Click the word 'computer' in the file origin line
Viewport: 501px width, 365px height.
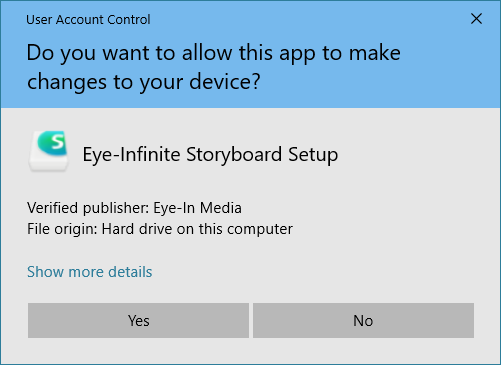click(260, 229)
